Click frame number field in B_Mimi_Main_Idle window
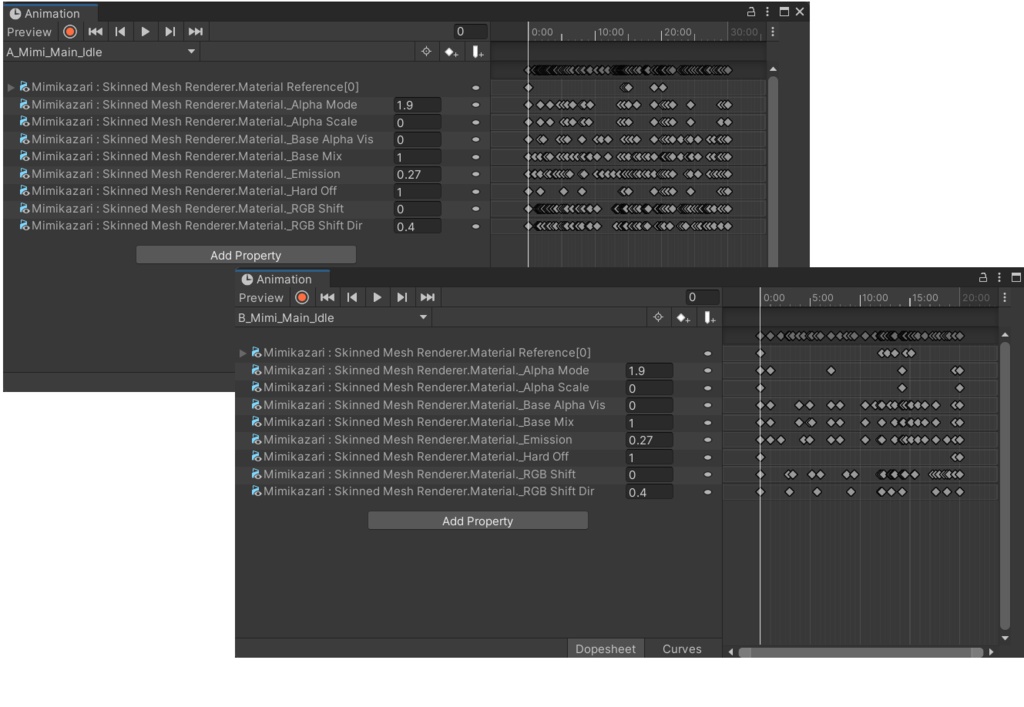This screenshot has width=1024, height=707. pos(703,297)
